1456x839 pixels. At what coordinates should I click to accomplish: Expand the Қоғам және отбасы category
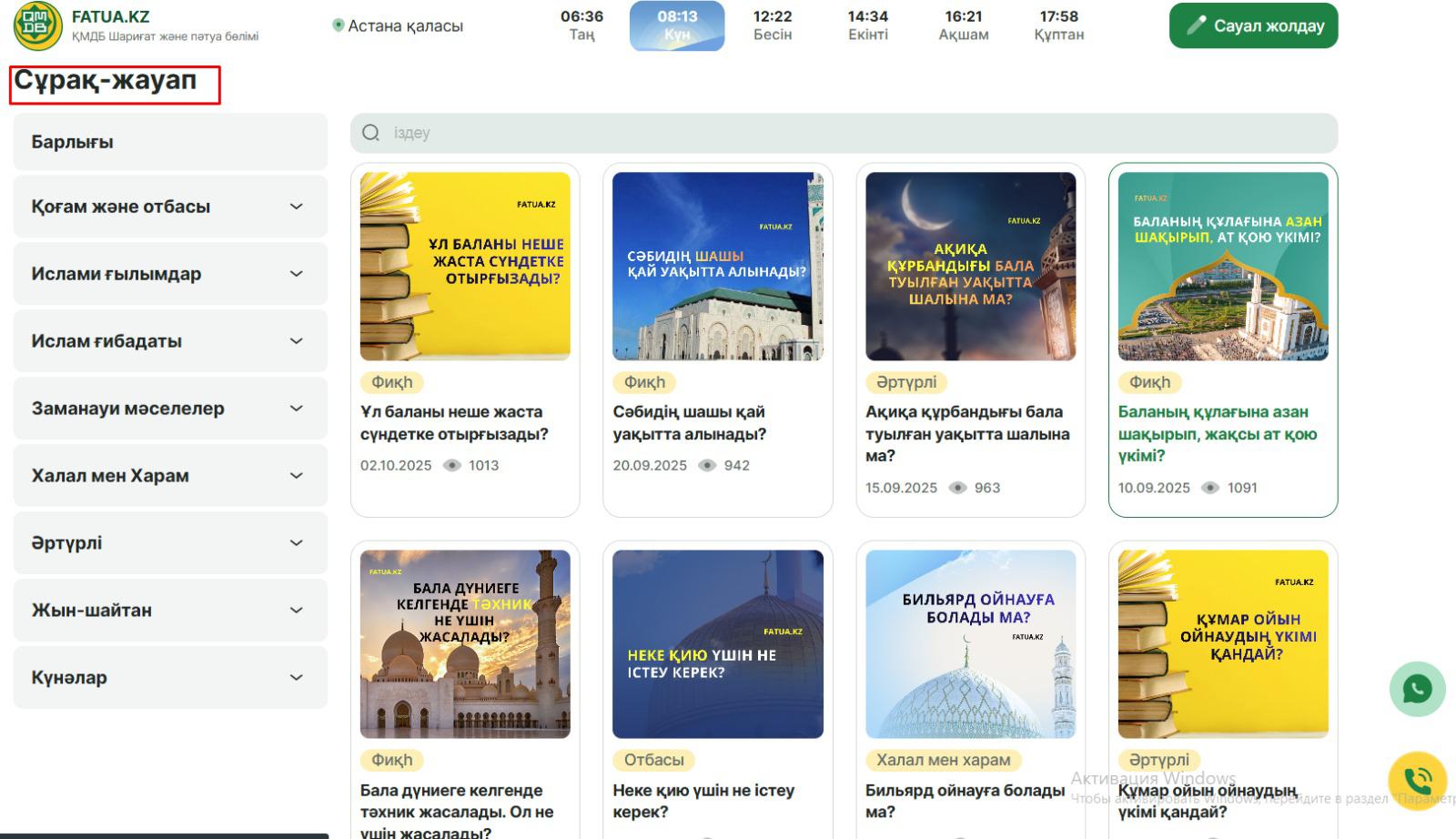pyautogui.click(x=296, y=207)
